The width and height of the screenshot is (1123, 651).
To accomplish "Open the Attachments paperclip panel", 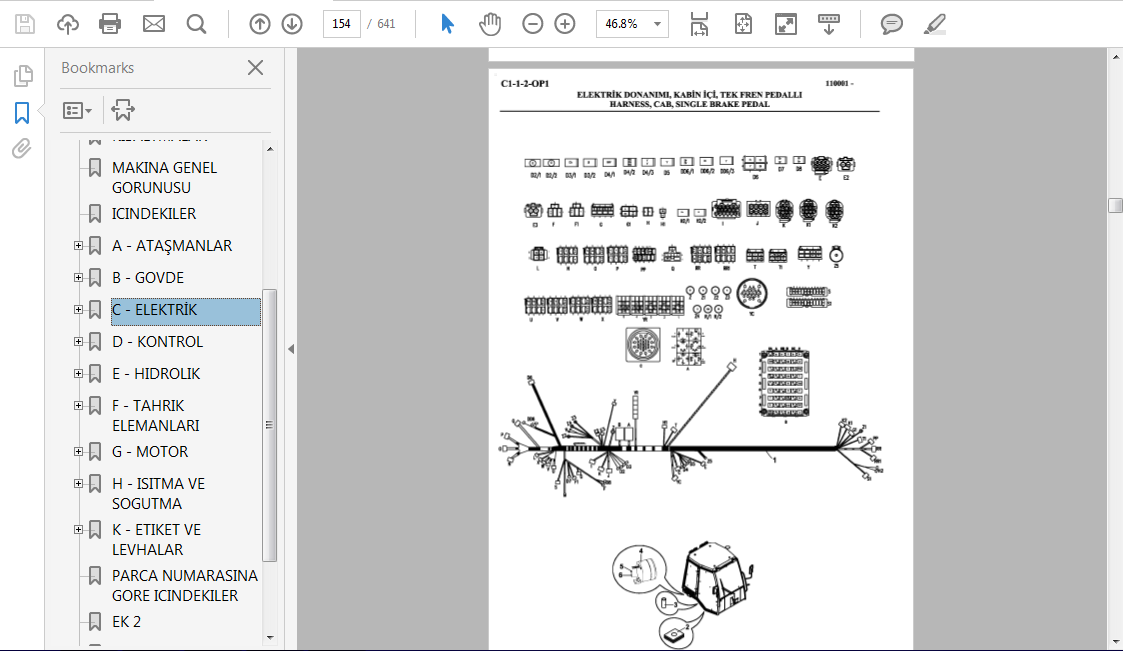I will (22, 149).
